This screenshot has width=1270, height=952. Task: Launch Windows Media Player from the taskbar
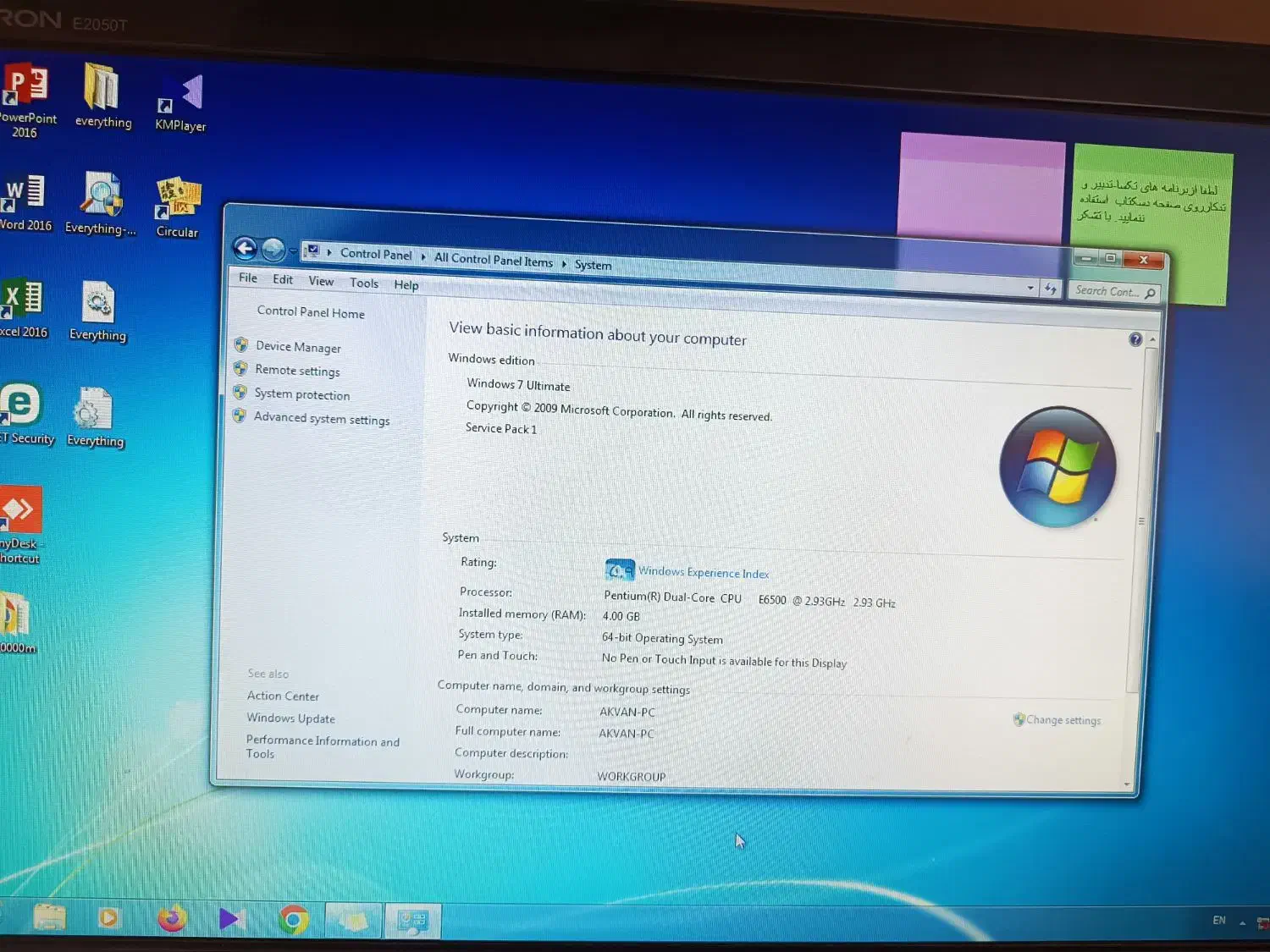coord(109,918)
